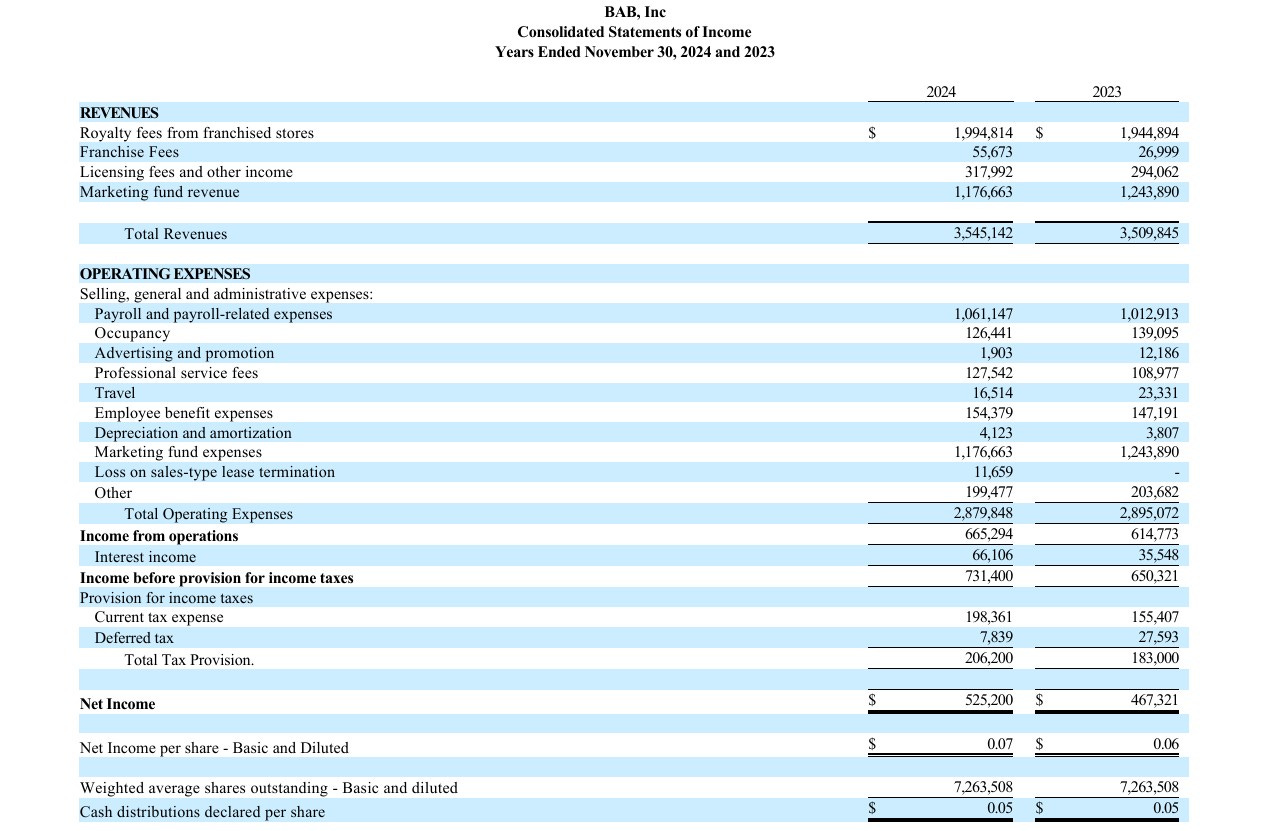Select the value 4,123
The width and height of the screenshot is (1262, 831).
click(x=996, y=433)
